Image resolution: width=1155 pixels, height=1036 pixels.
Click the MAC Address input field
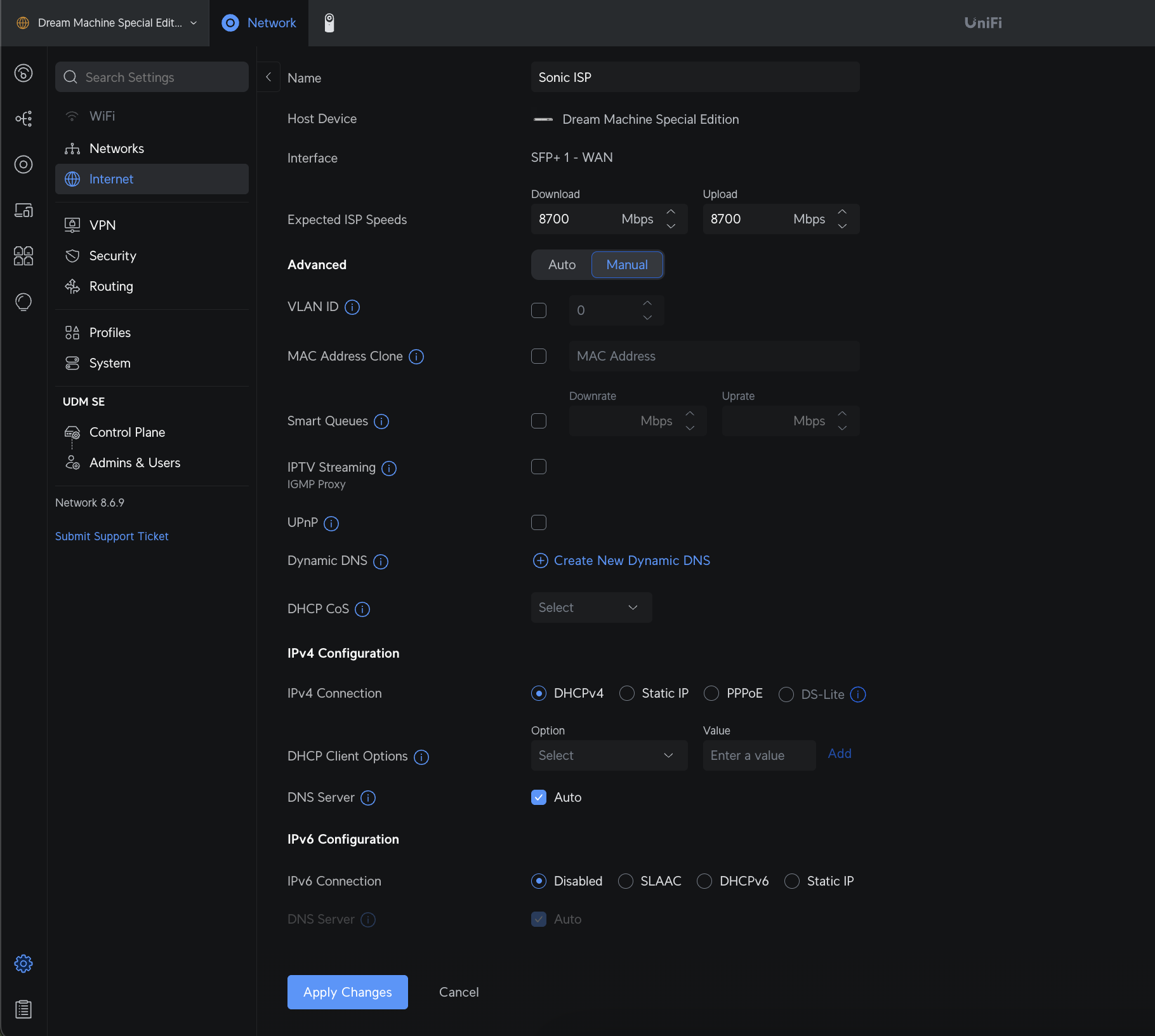coord(715,356)
